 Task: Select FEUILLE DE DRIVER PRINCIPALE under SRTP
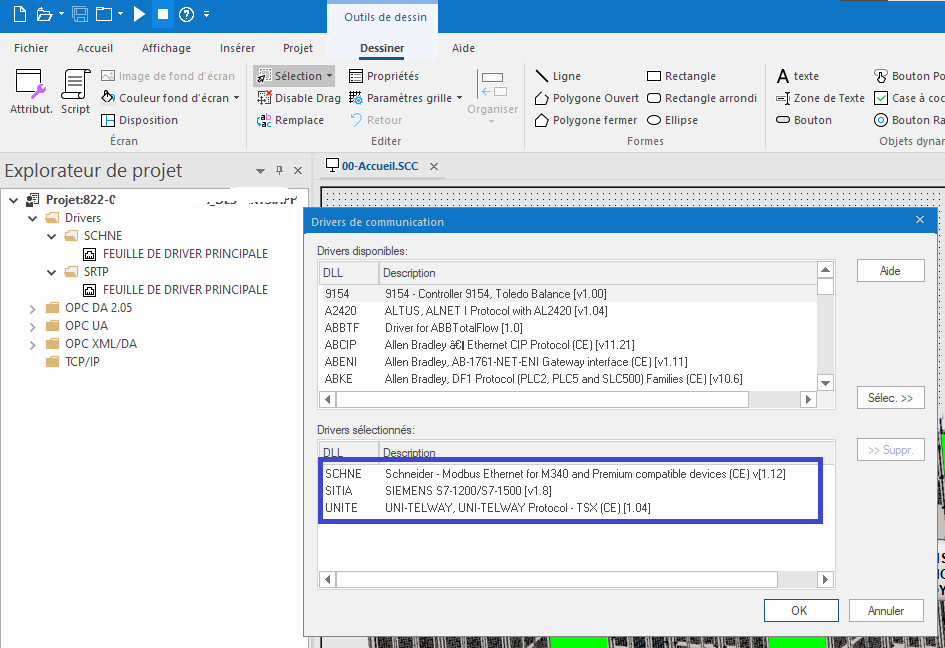click(185, 290)
